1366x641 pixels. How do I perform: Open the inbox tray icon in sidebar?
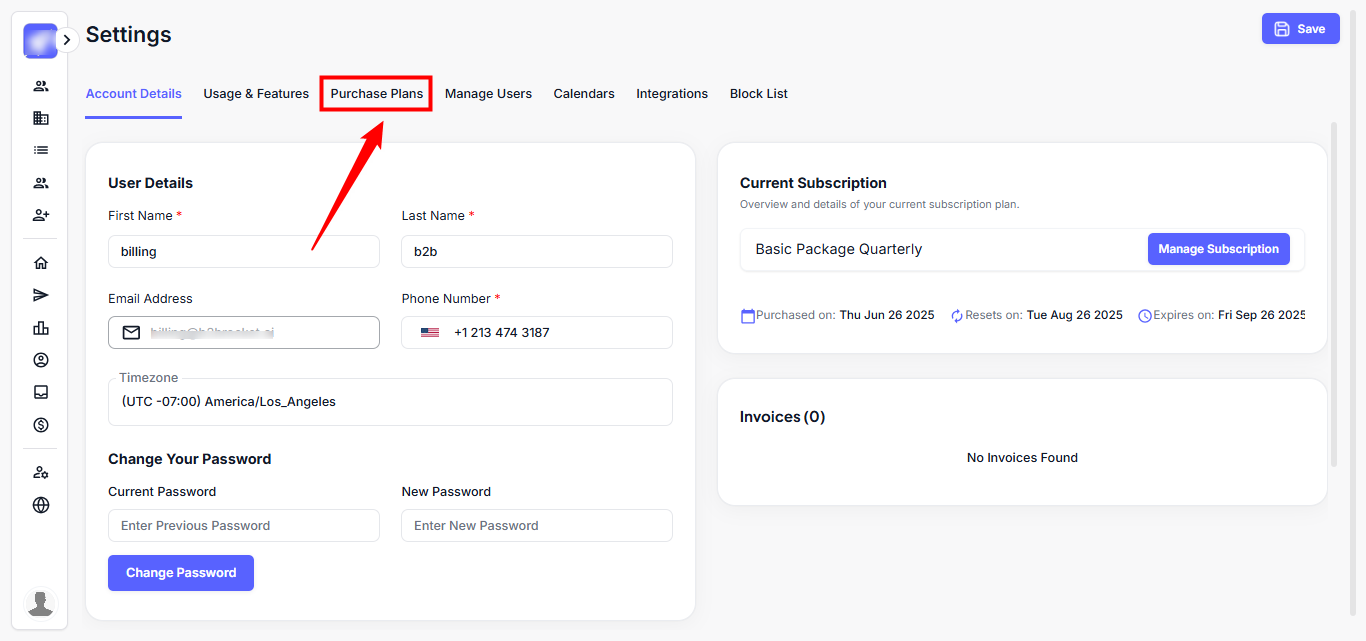pyautogui.click(x=41, y=392)
